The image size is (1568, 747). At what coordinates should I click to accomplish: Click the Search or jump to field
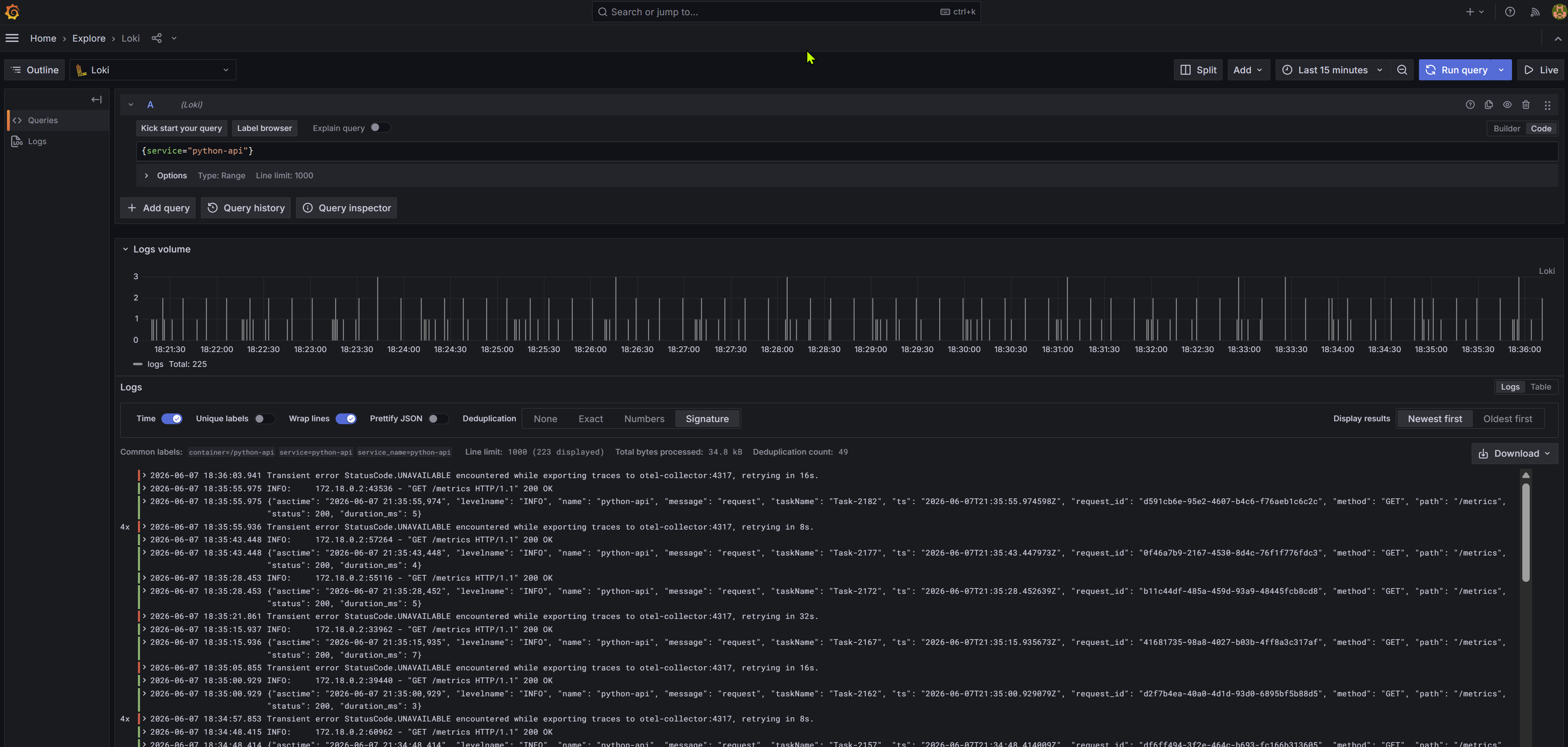click(786, 12)
